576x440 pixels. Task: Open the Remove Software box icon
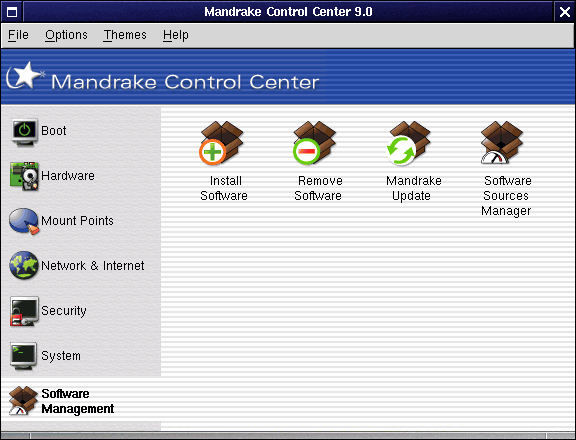click(x=314, y=143)
